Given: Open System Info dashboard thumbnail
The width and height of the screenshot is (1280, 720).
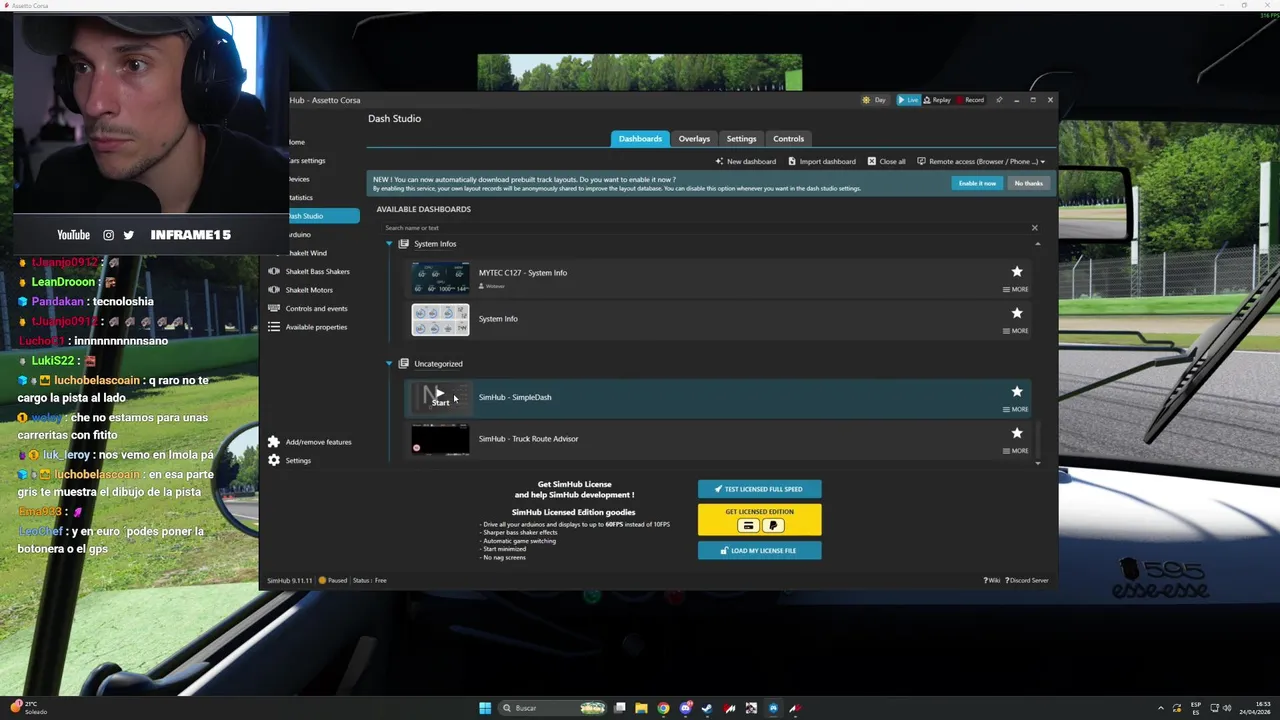Looking at the screenshot, I should (x=440, y=320).
